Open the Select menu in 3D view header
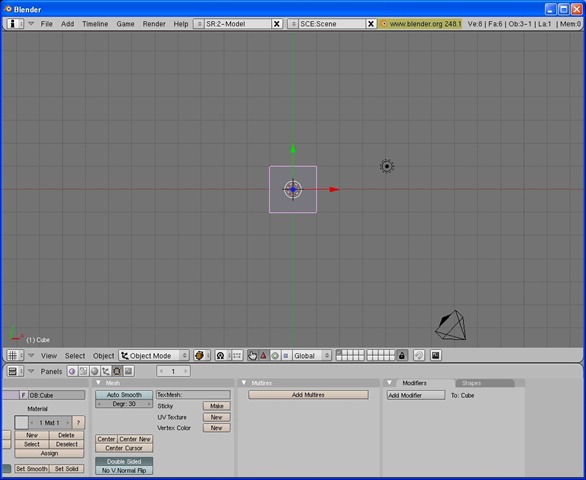 75,356
